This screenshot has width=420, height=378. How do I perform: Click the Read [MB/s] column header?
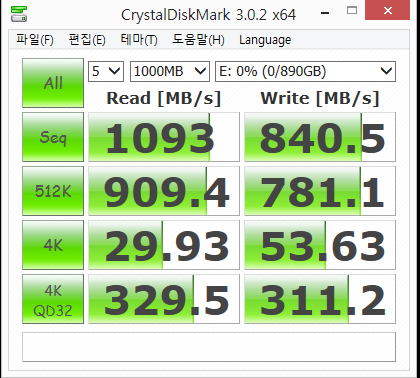point(164,98)
